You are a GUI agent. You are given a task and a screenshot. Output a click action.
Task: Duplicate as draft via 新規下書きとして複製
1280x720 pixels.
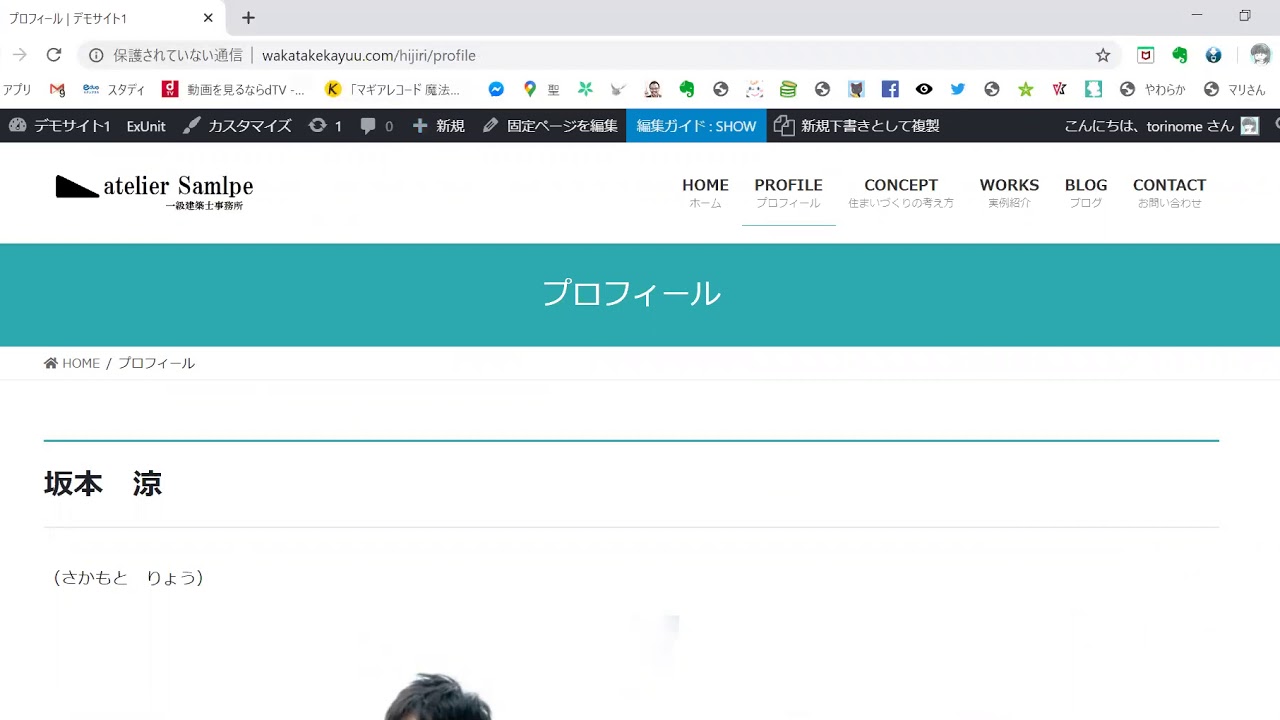856,126
